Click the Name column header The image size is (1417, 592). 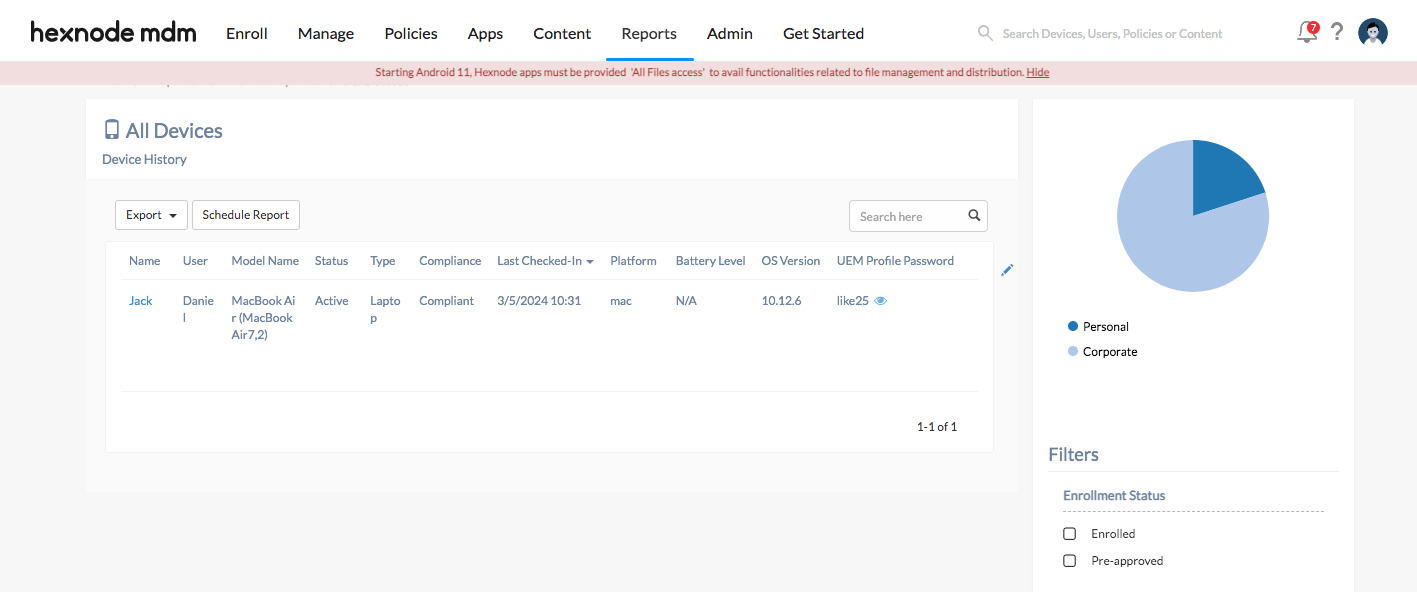click(144, 261)
